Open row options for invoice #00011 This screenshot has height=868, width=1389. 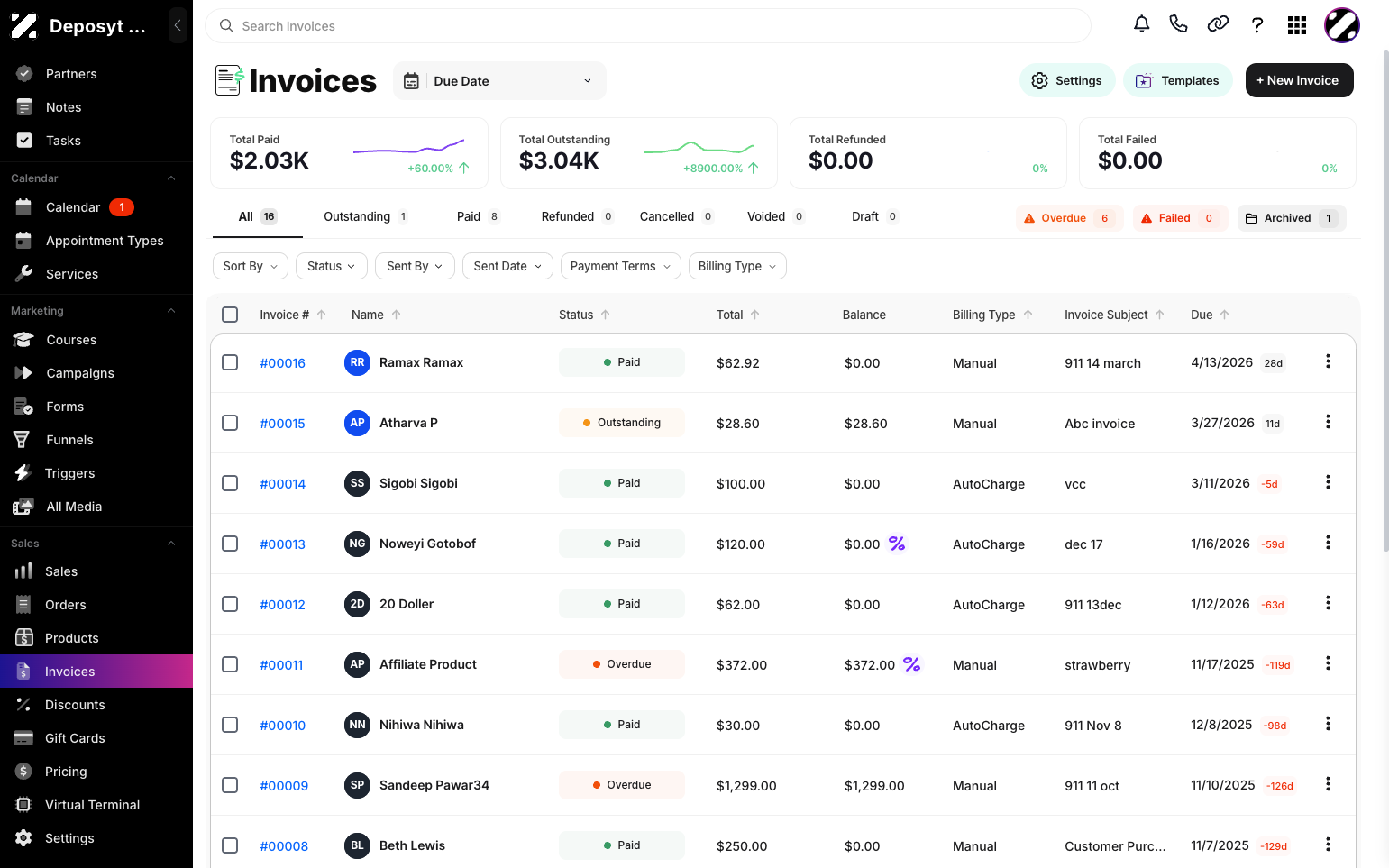point(1328,663)
